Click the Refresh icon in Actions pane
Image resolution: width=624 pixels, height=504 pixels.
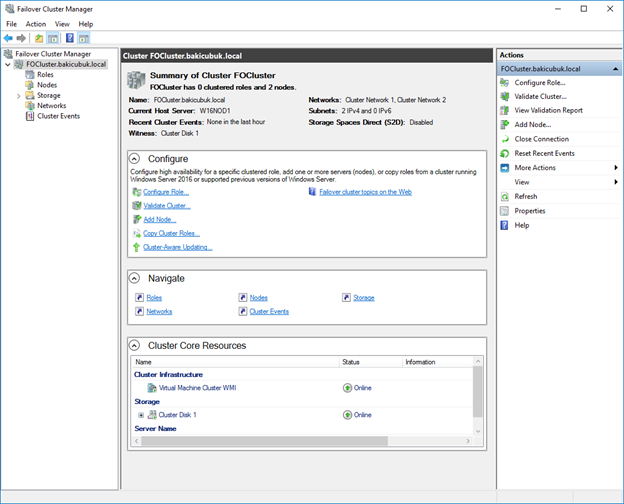click(x=505, y=196)
